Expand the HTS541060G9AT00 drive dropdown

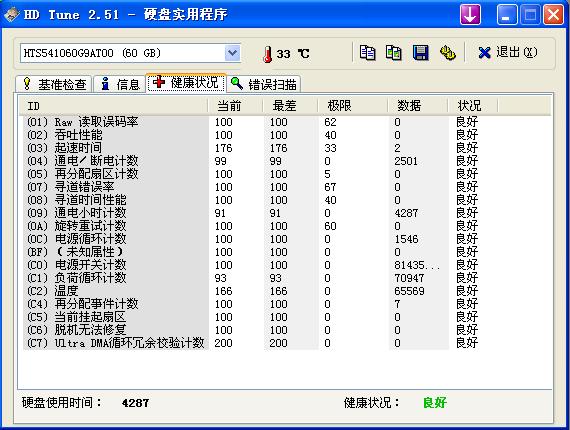coord(232,53)
